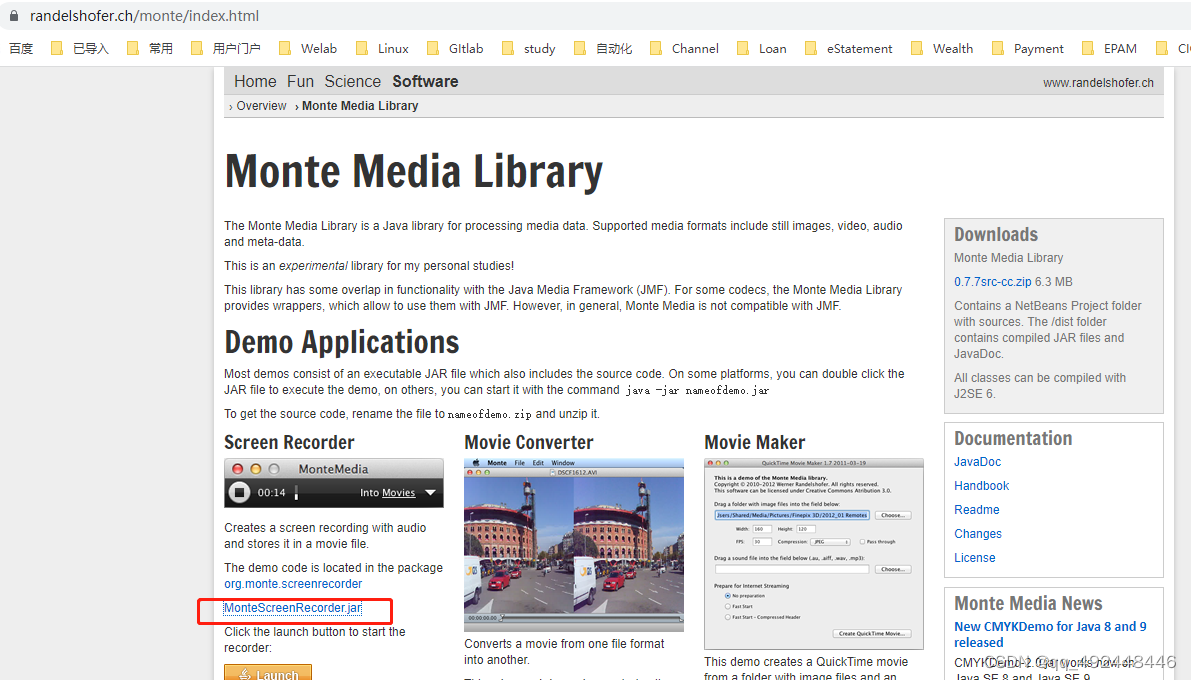Image resolution: width=1191 pixels, height=680 pixels.
Task: Click the Java coffee icon on the Launch button
Action: 245,674
